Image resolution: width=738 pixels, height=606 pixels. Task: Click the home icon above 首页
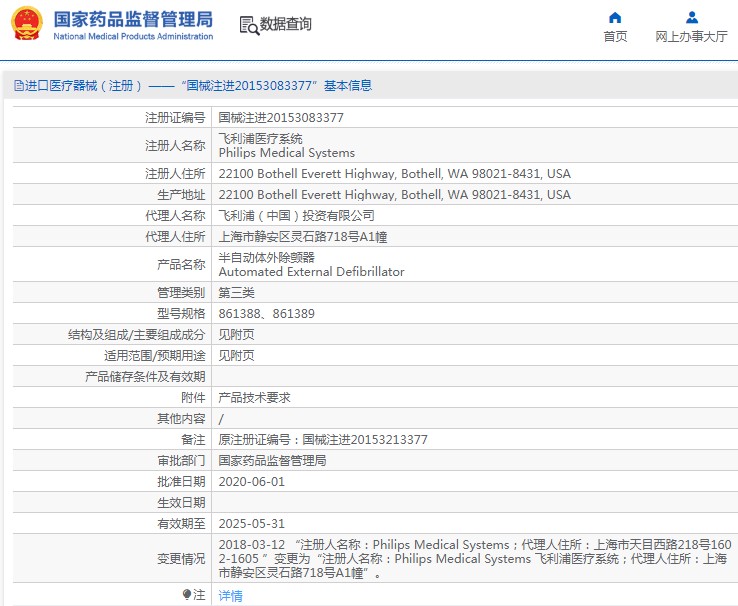coord(615,18)
